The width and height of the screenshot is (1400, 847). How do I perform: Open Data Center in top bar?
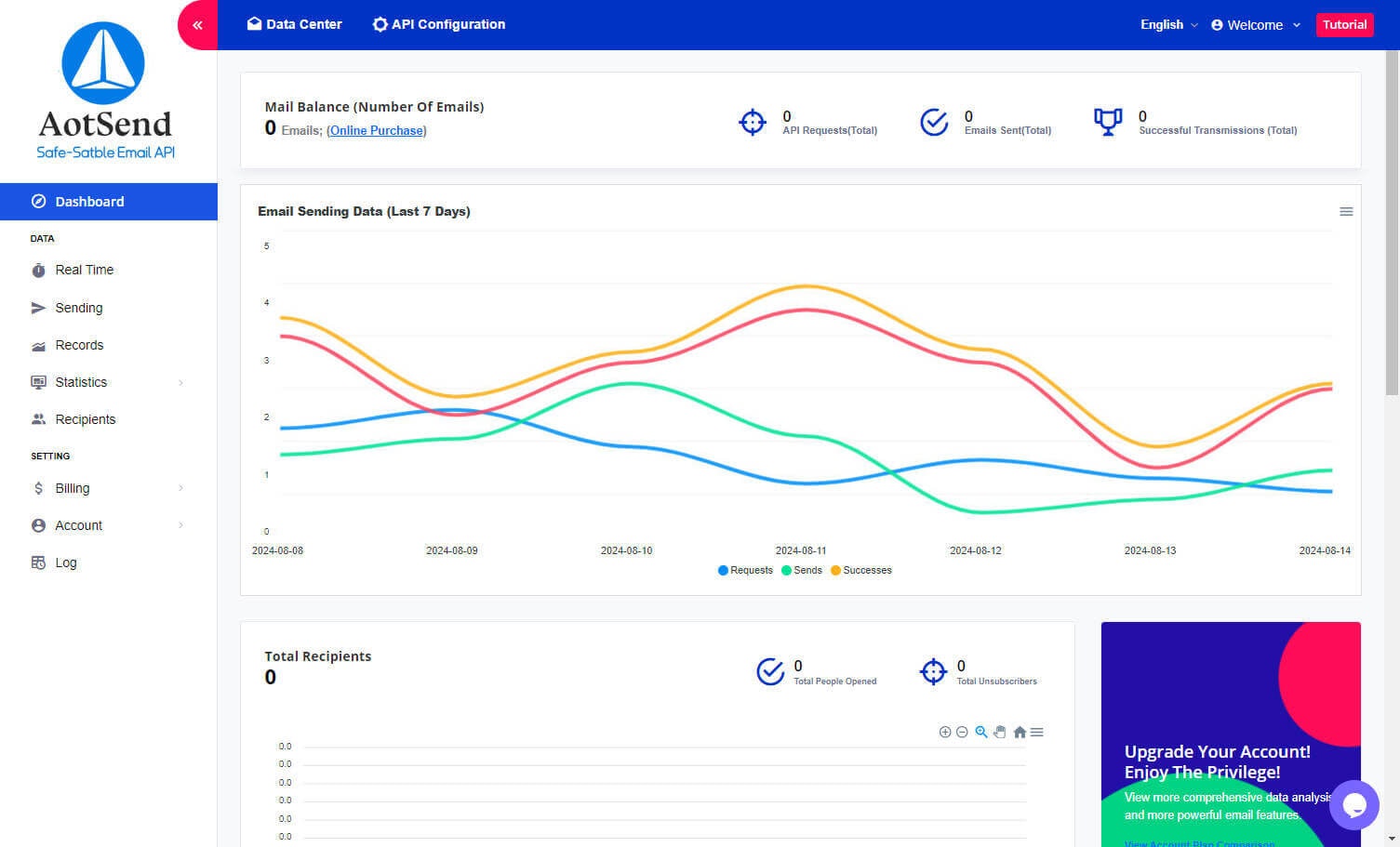pyautogui.click(x=294, y=24)
